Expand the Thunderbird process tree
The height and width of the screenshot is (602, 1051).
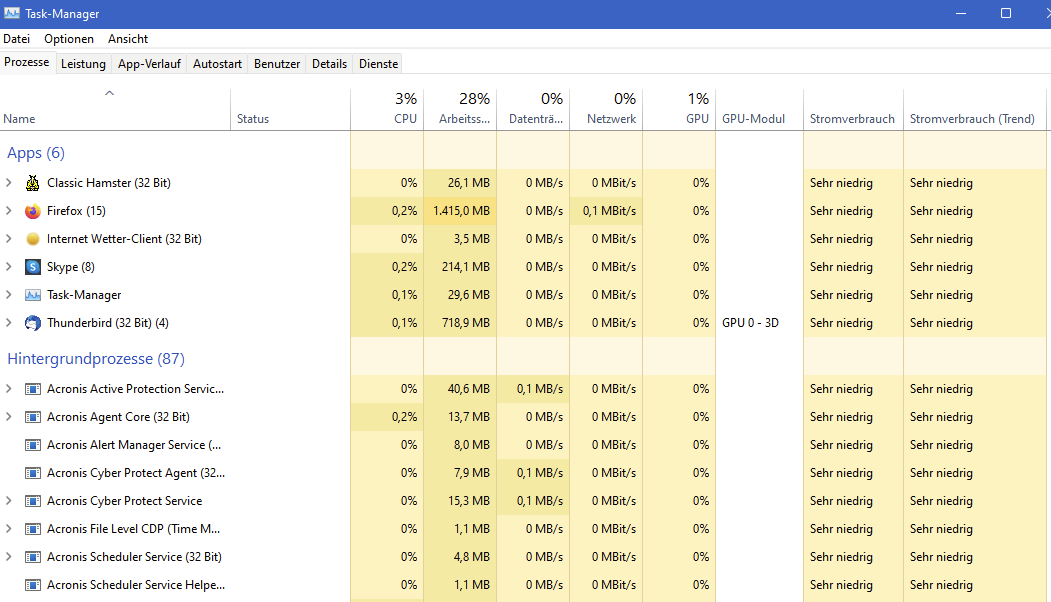(x=9, y=323)
